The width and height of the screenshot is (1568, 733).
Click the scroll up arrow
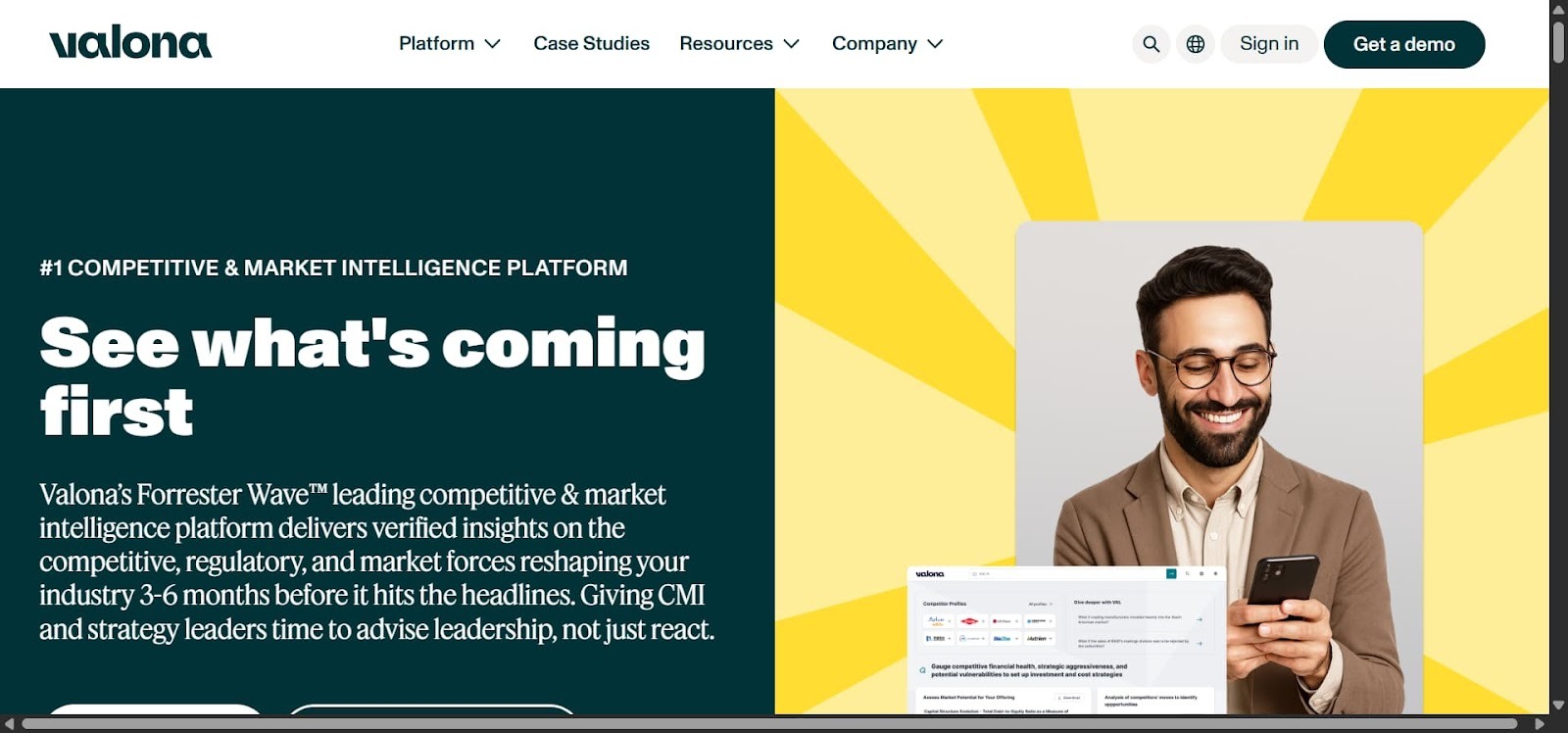pos(1558,8)
